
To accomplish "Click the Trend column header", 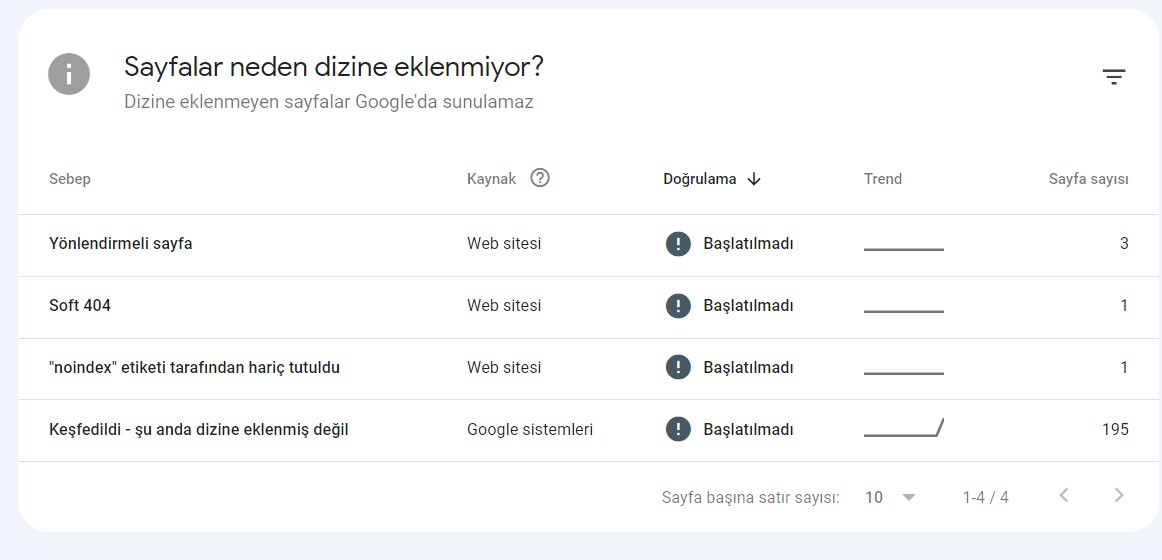I will [883, 179].
